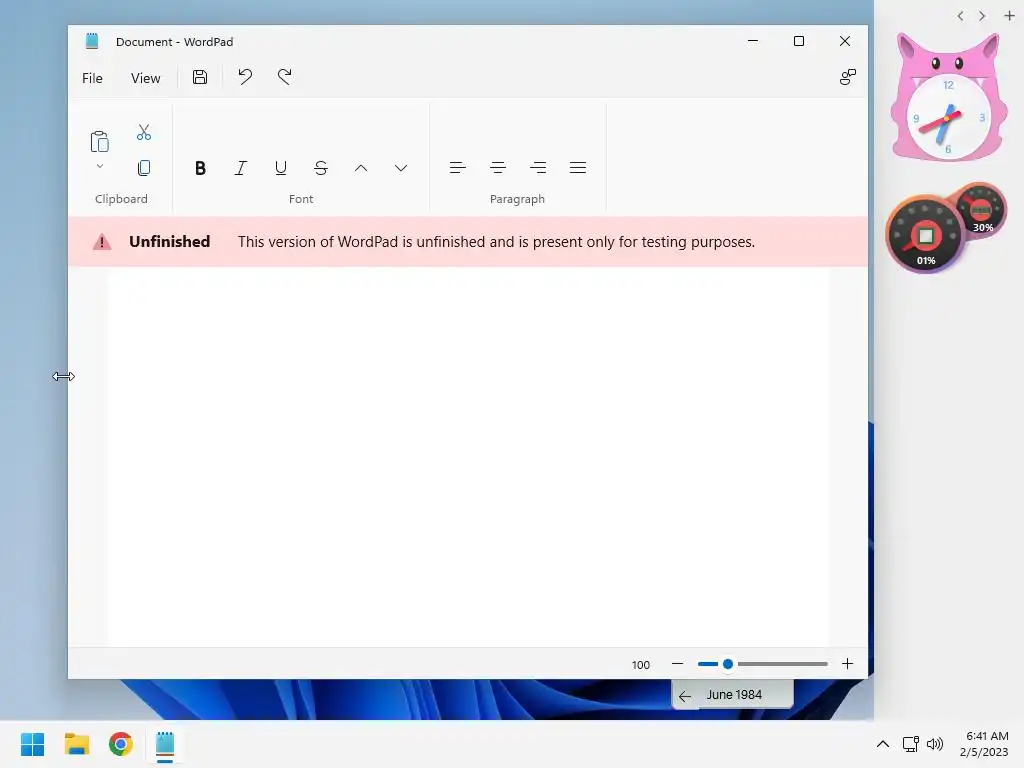Click the zoom slider handle
Screen dimensions: 1024x768
[728, 664]
